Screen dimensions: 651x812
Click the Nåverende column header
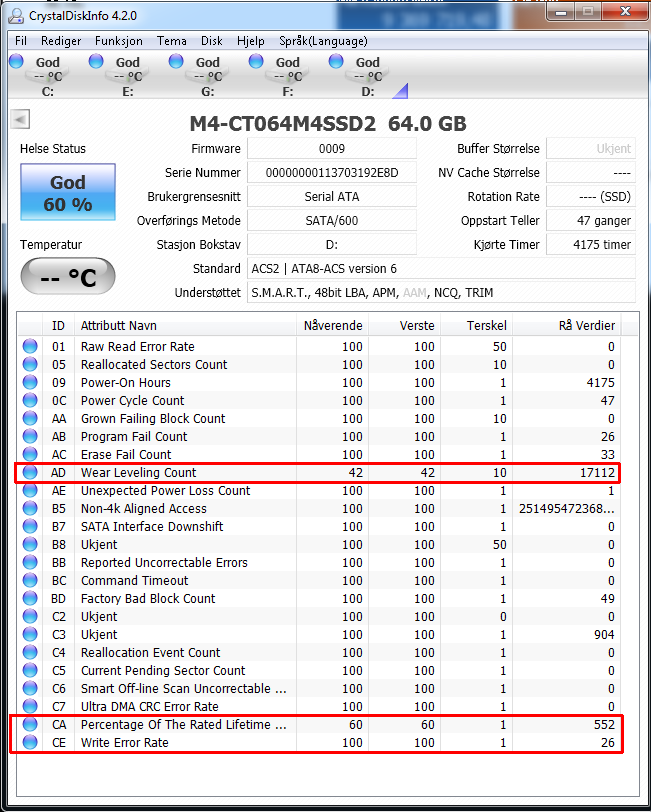[x=332, y=325]
